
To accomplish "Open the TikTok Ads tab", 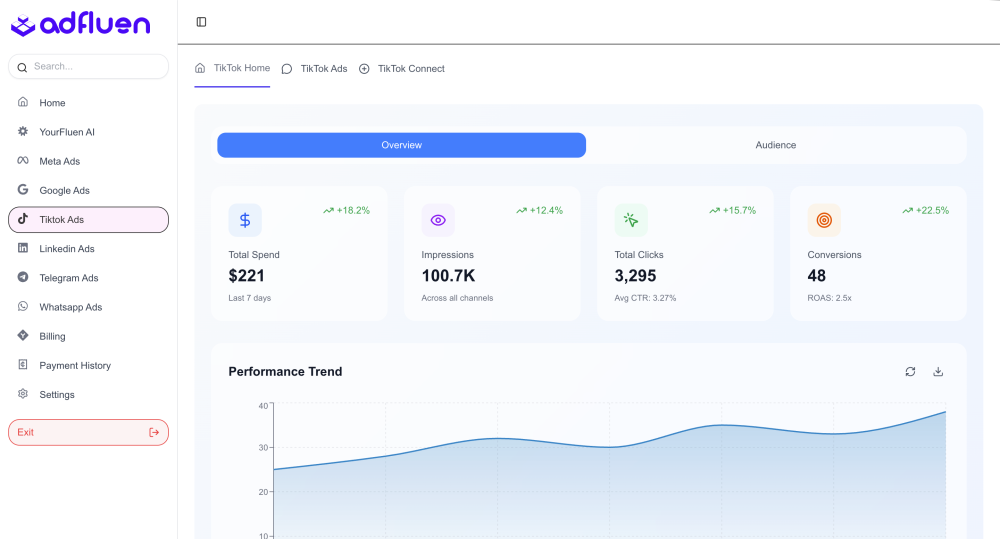I will [x=315, y=69].
